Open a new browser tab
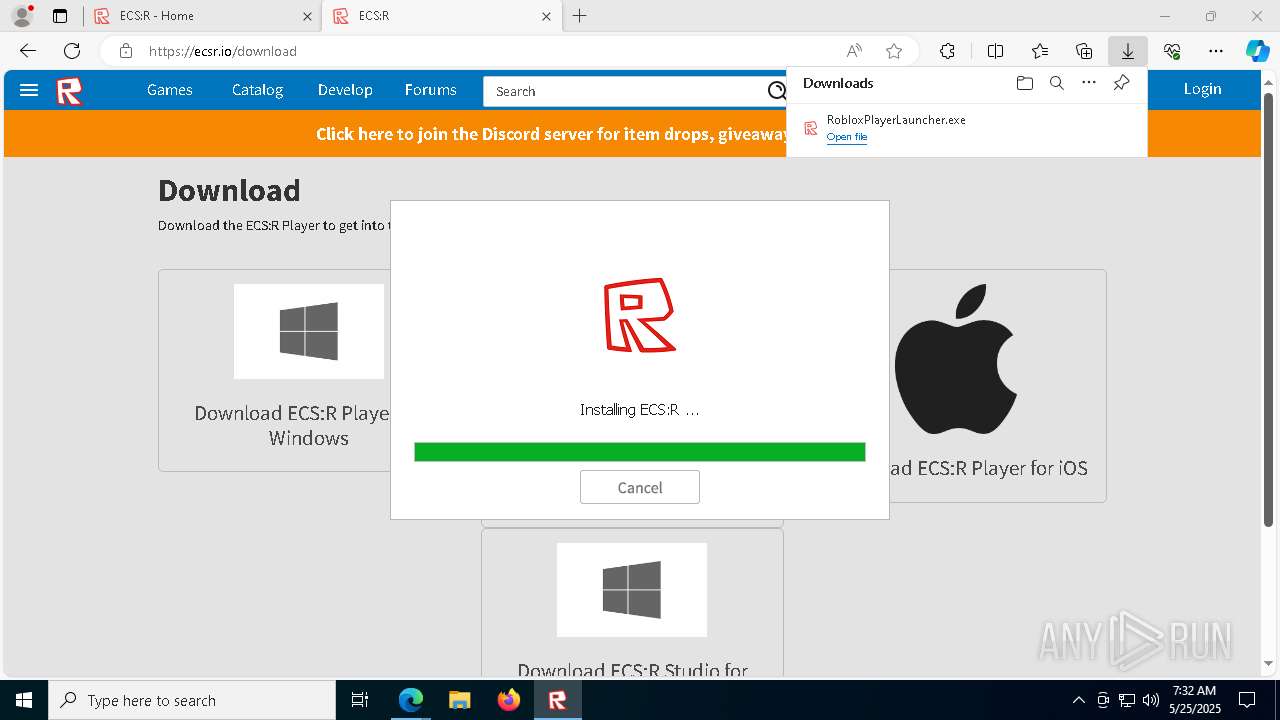The width and height of the screenshot is (1280, 720). [x=579, y=16]
